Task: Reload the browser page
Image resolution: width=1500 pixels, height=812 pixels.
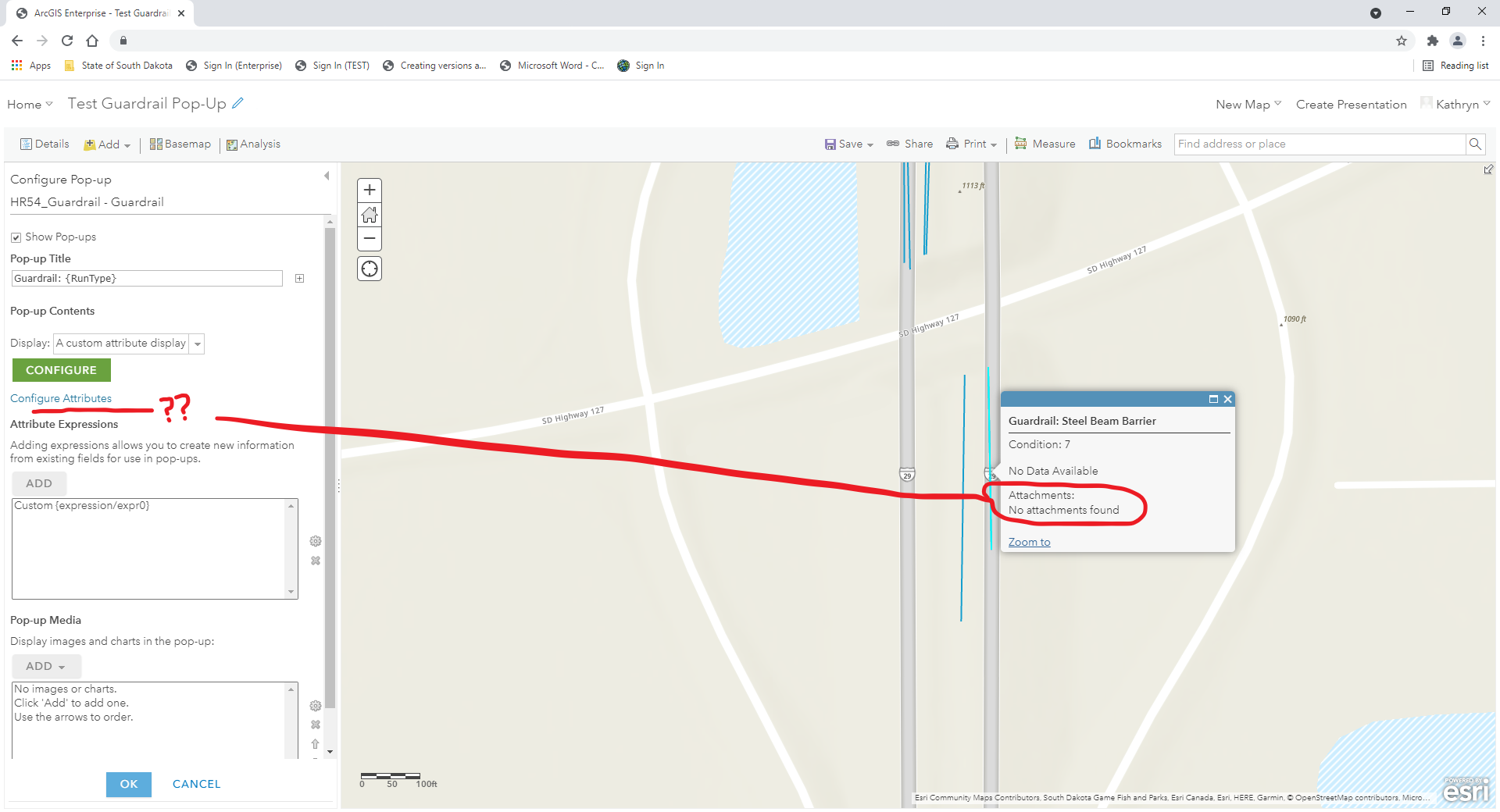Action: pyautogui.click(x=67, y=41)
